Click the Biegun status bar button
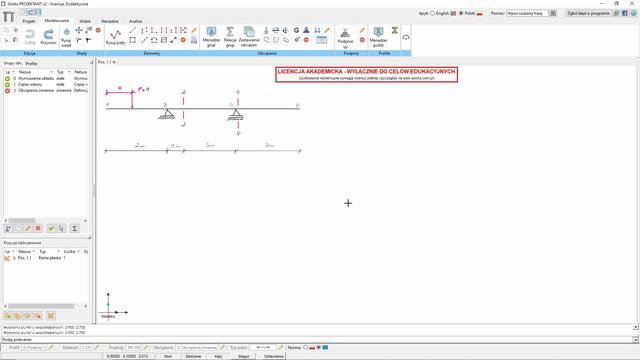Image resolution: width=640 pixels, height=360 pixels. [x=244, y=356]
